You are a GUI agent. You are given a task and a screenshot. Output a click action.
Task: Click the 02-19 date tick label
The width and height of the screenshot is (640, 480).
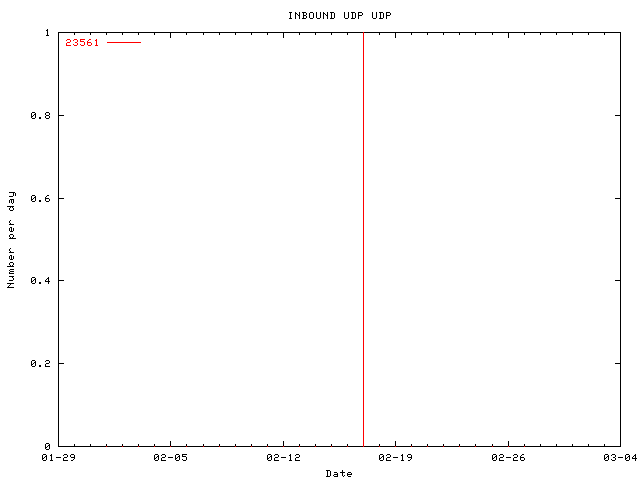tap(396, 458)
